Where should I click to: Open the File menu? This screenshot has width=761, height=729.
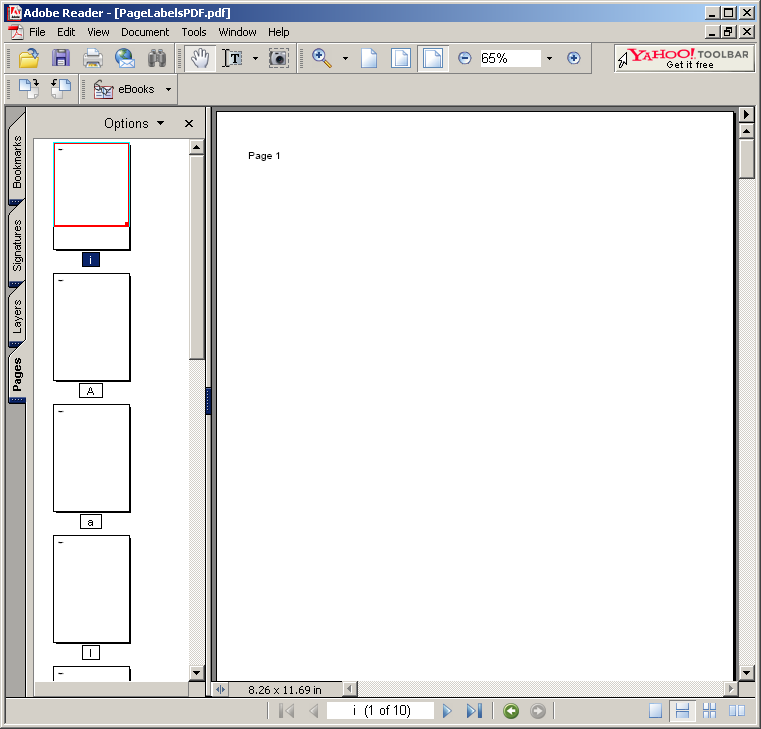click(x=37, y=32)
